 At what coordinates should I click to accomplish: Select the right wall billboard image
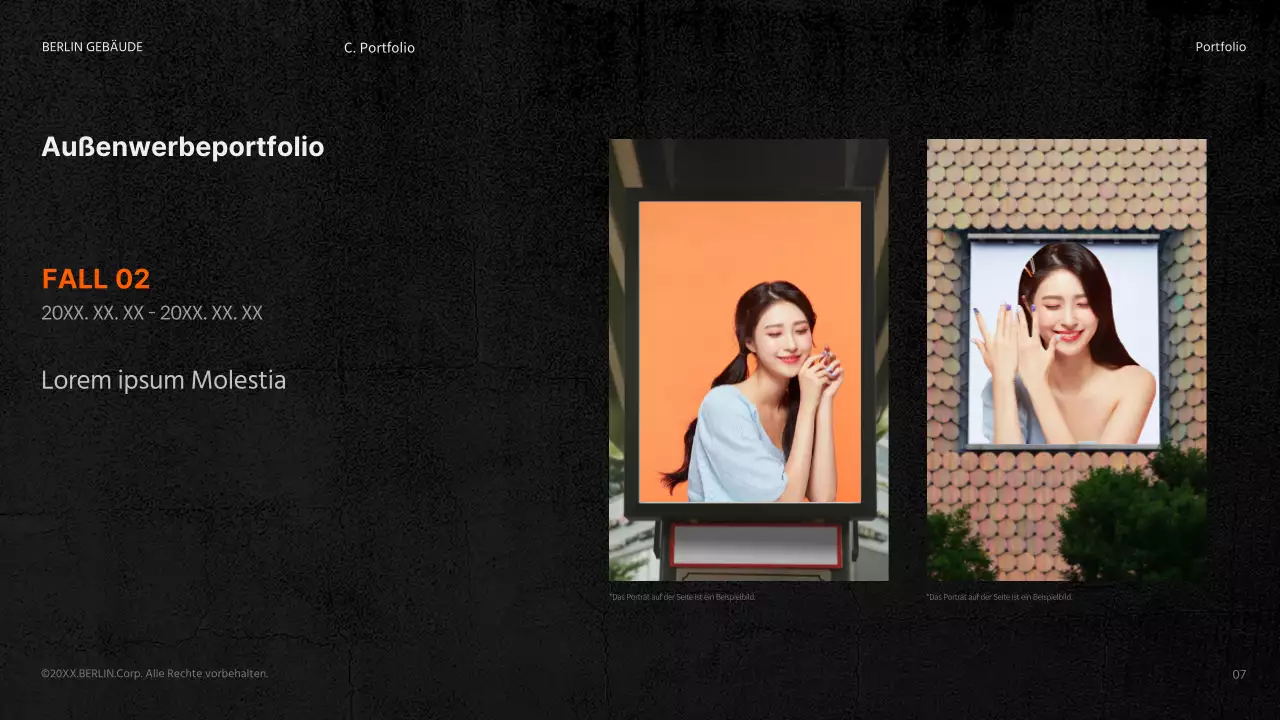click(1066, 359)
